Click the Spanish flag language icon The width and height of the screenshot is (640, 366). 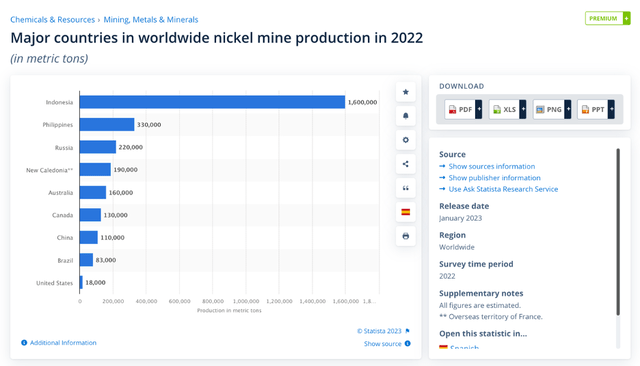pyautogui.click(x=405, y=212)
